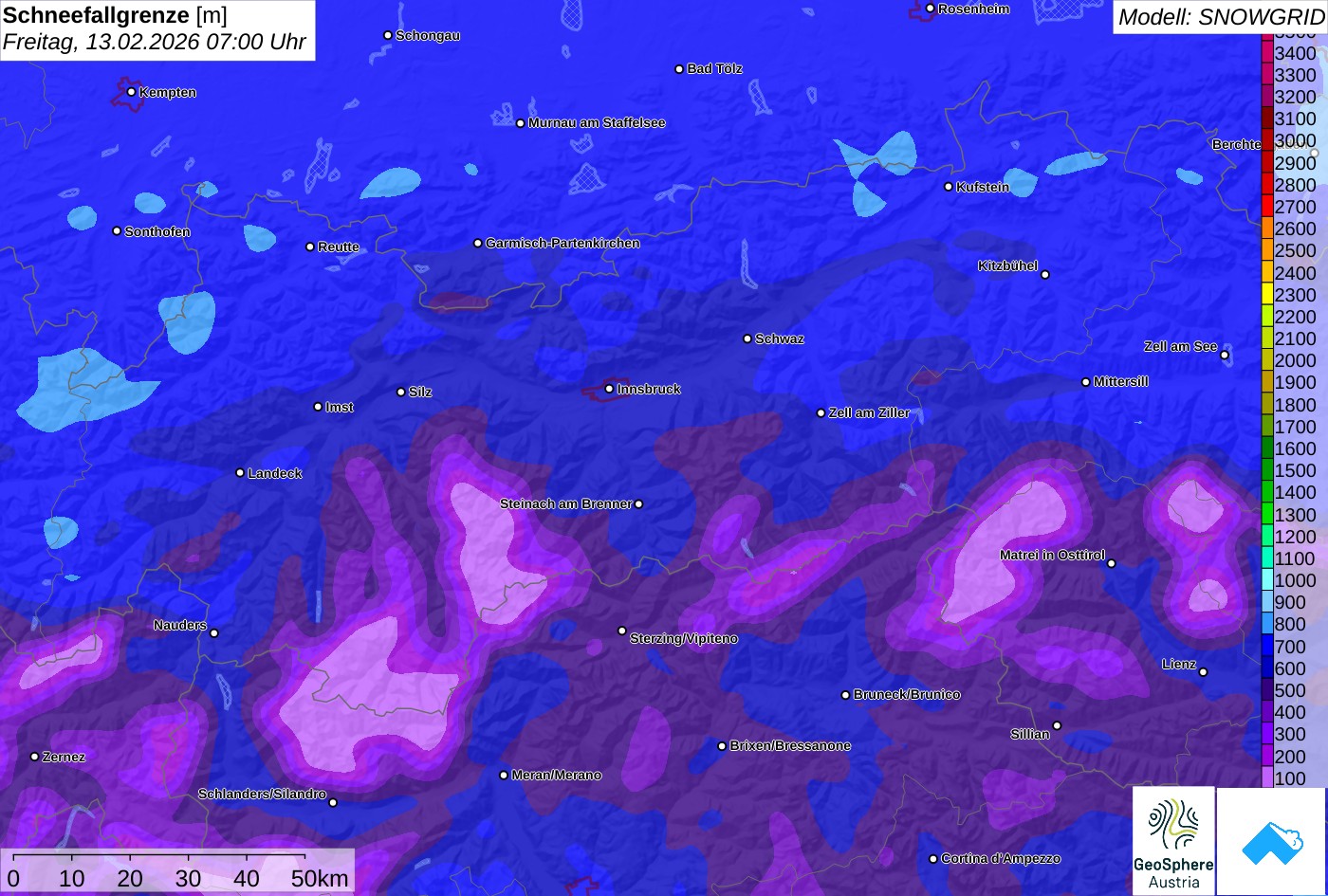Image resolution: width=1328 pixels, height=896 pixels.
Task: Click the 2000 m legend color swatch
Action: [1266, 360]
